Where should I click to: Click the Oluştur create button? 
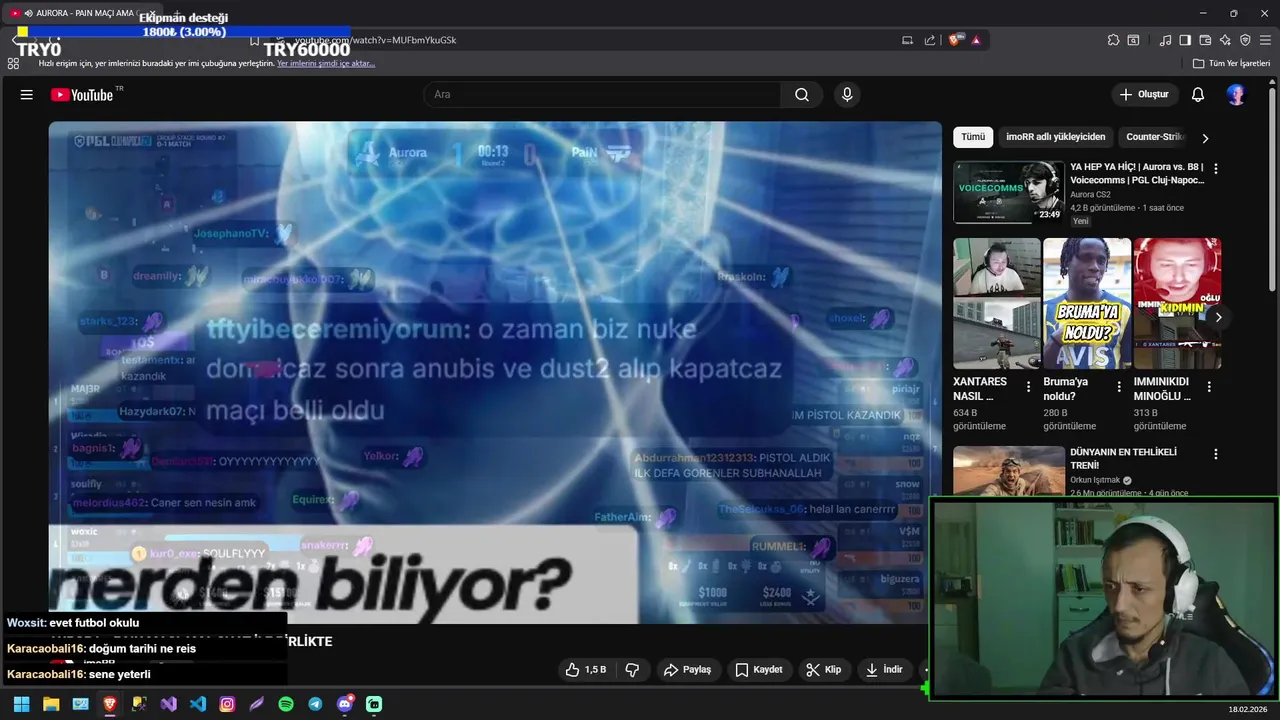coord(1143,95)
